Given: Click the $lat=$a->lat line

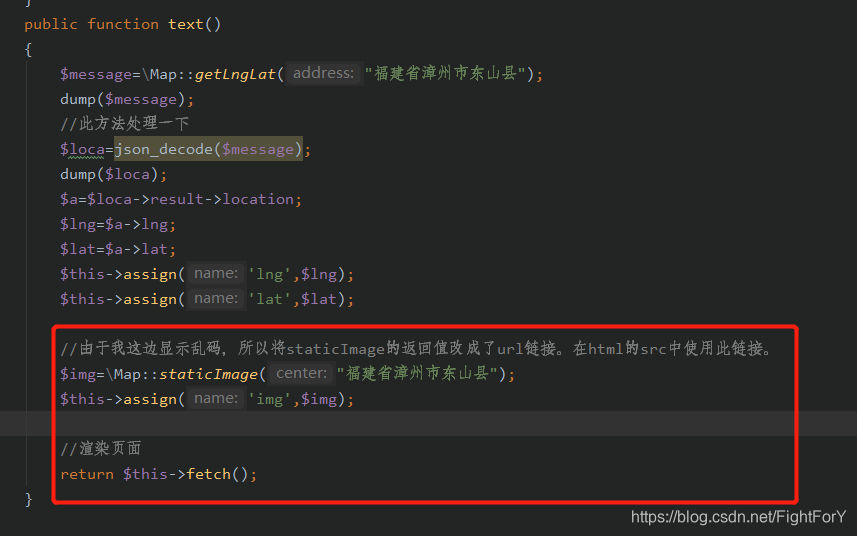Looking at the screenshot, I should [118, 250].
